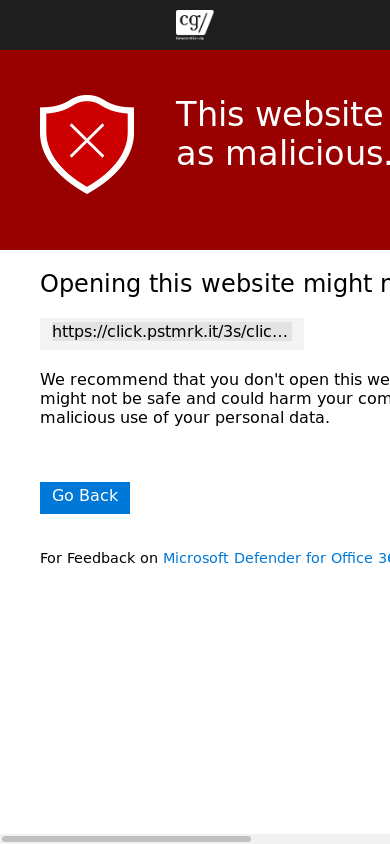
Task: Click the CG logo in header
Action: [194, 25]
